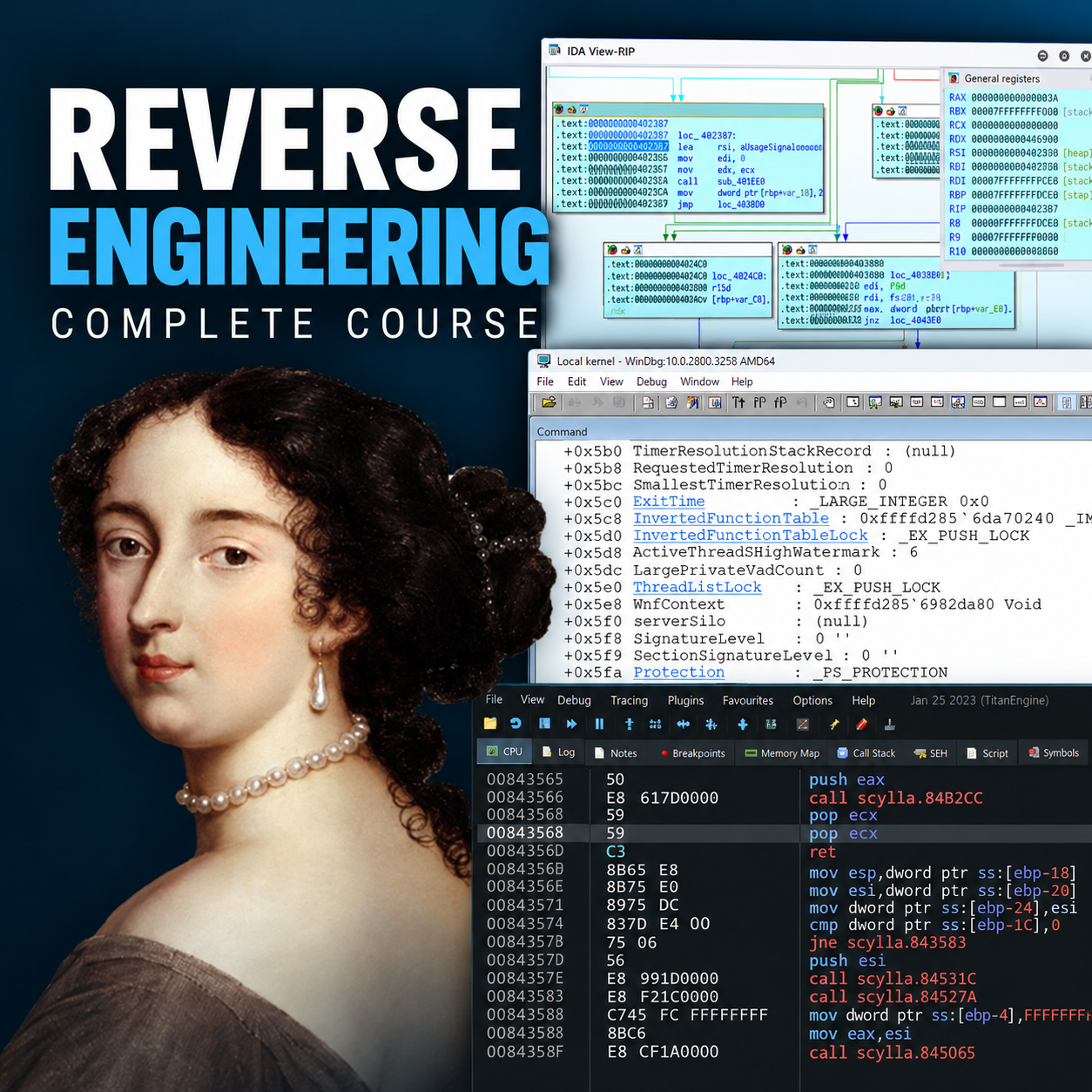Click the Step Into icon in WinDbg toolbar
Viewport: 1092px width, 1092px height.
pyautogui.click(x=738, y=402)
